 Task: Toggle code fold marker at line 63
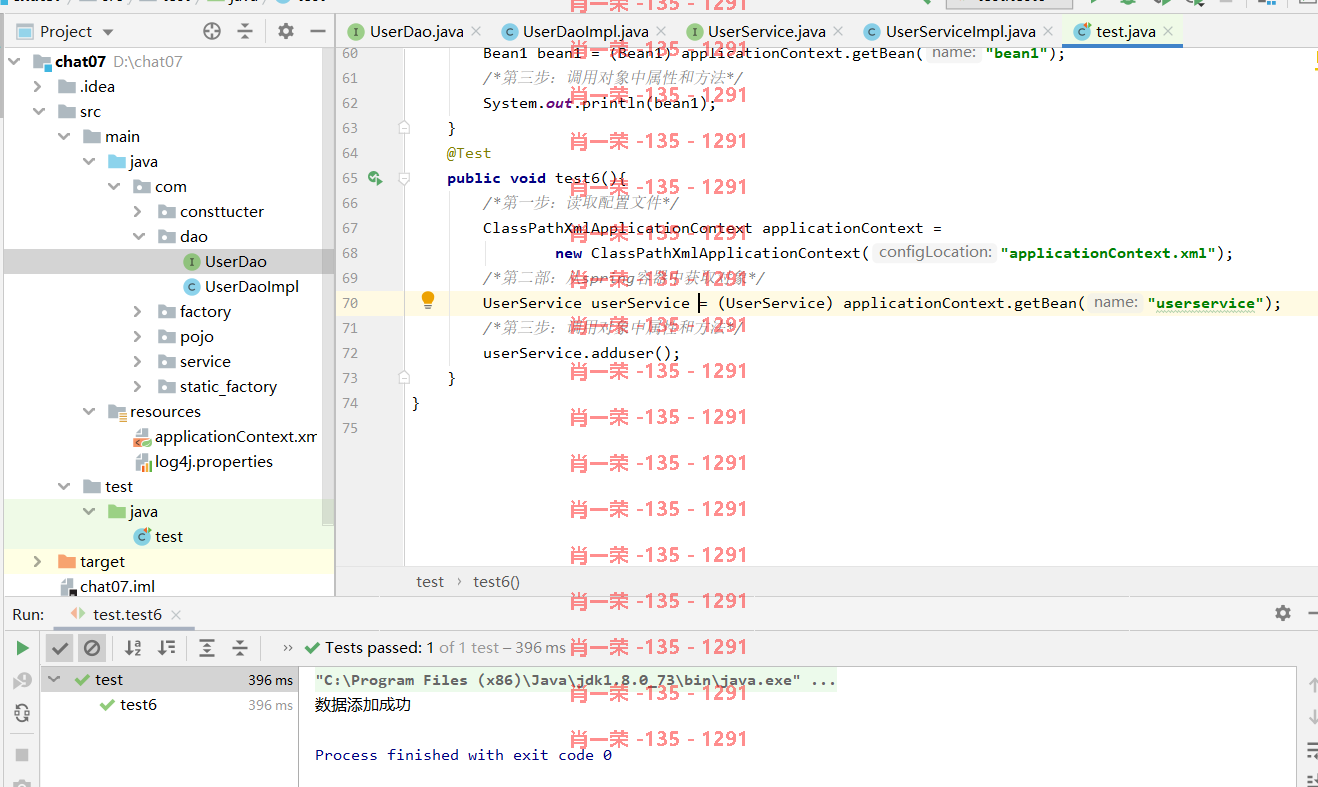404,128
